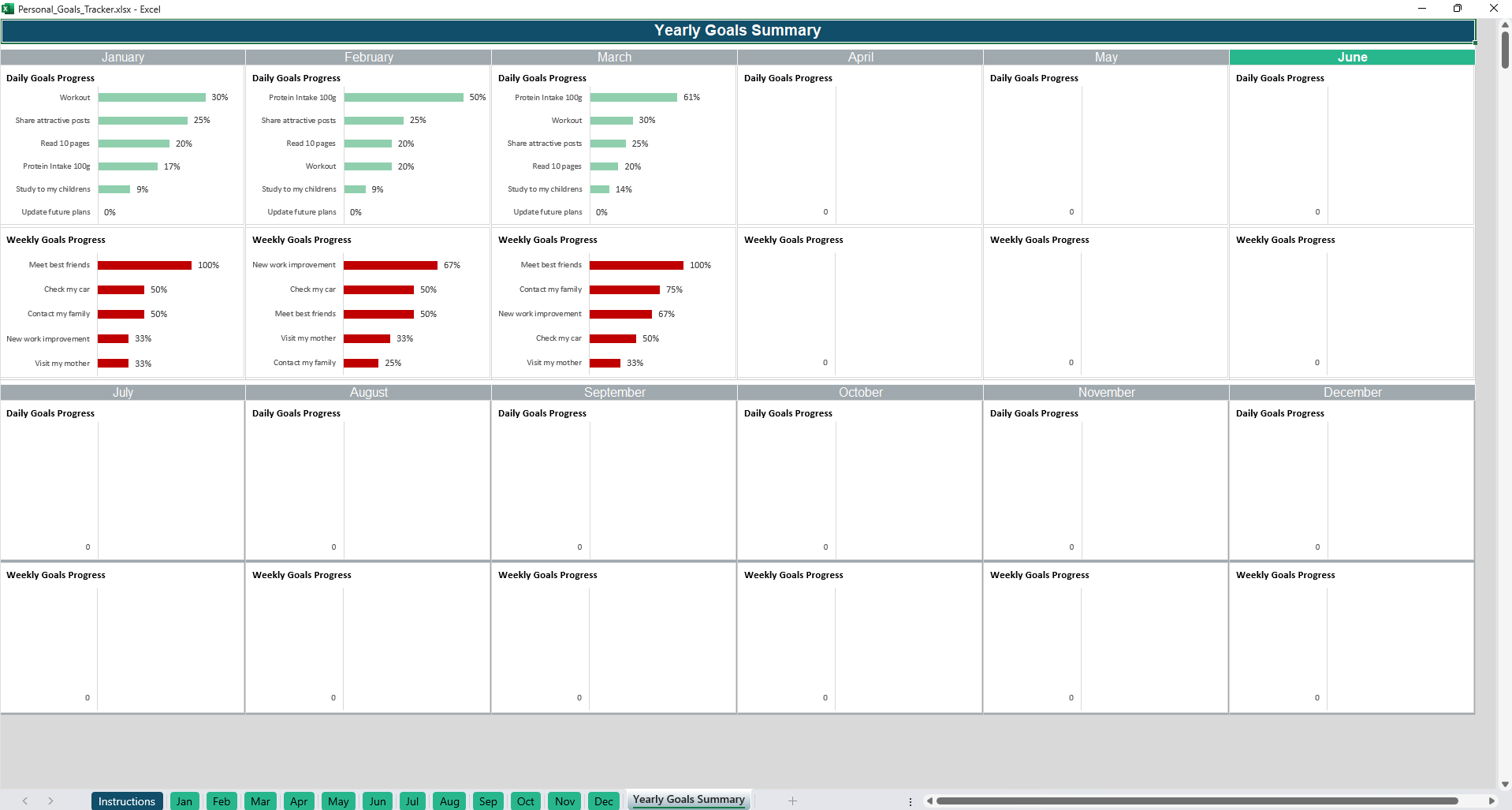The image size is (1512, 810).
Task: Switch to the Jan sheet tab
Action: (184, 801)
